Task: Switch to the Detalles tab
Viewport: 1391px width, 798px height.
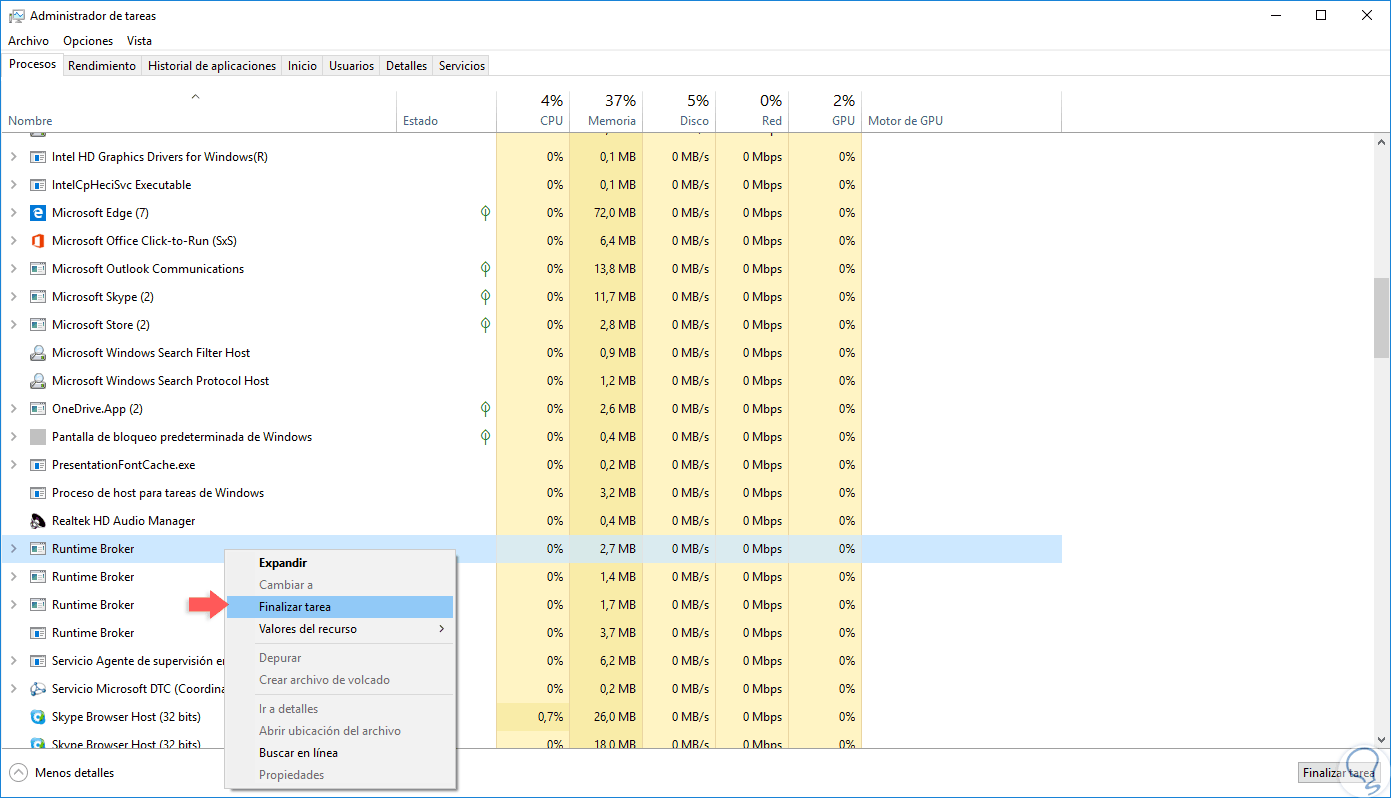Action: pos(407,66)
